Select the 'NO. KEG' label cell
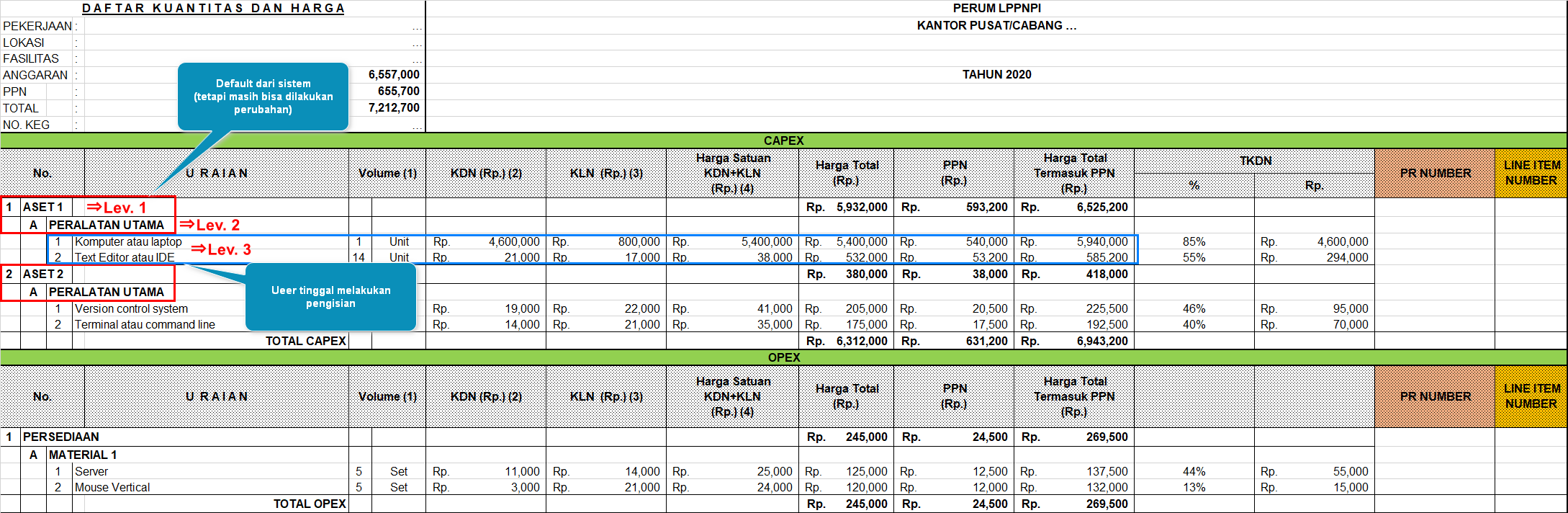Screen dimensions: 1568x513 pyautogui.click(x=27, y=125)
